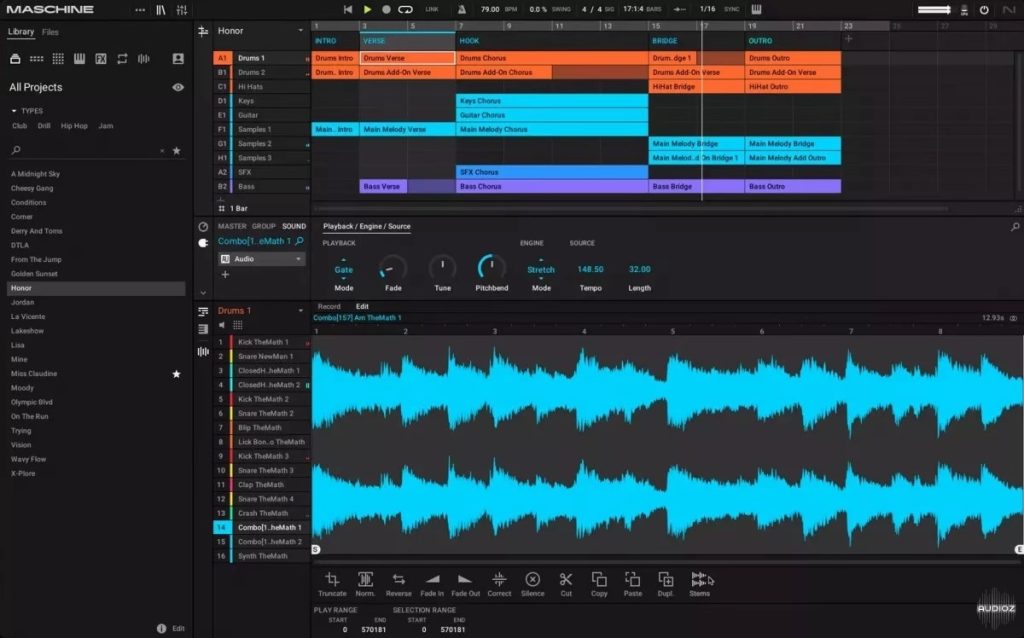Toggle the eye icon beside All Projects
The width and height of the screenshot is (1024, 638).
click(x=178, y=88)
